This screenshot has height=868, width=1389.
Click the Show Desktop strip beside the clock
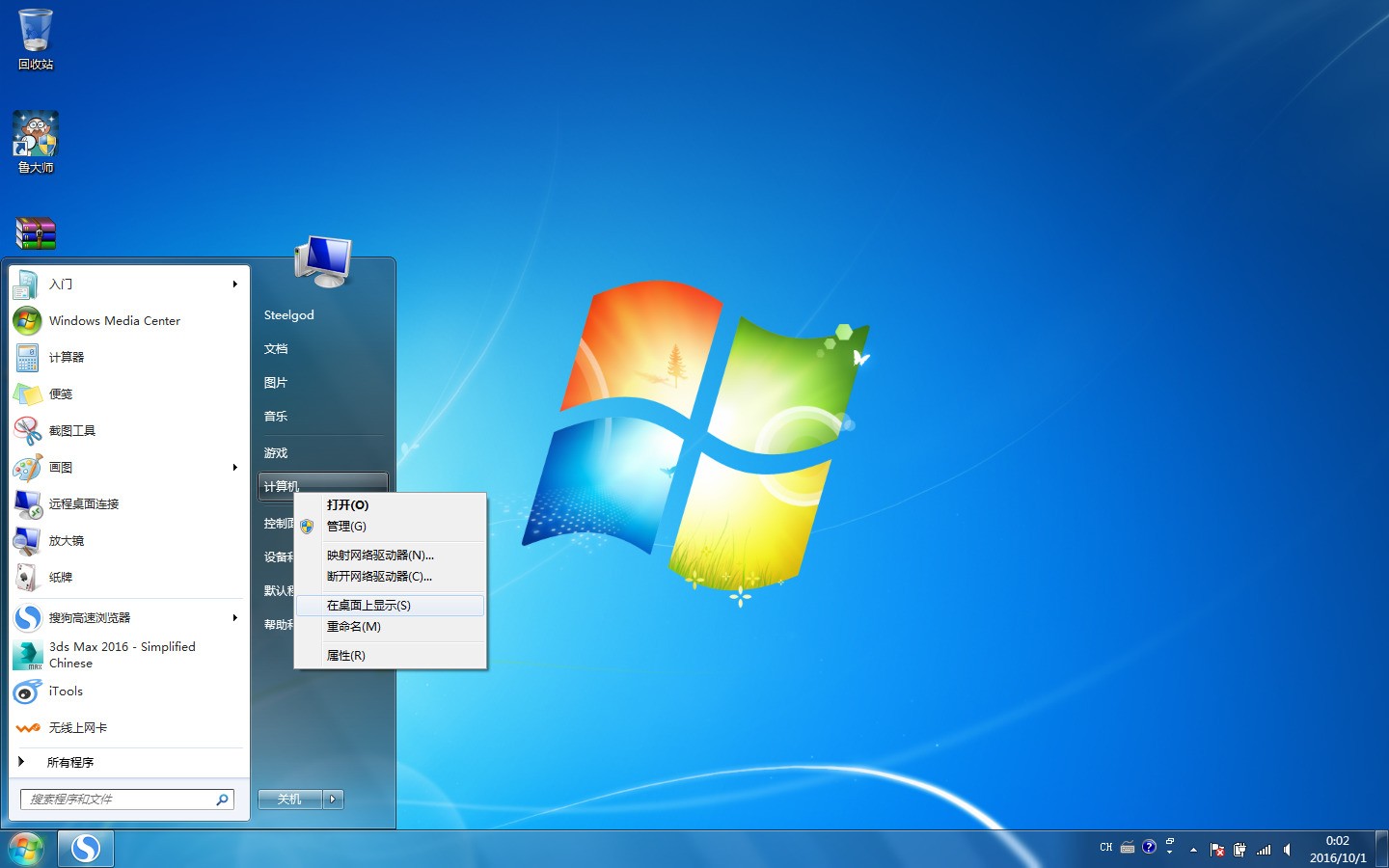coord(1382,850)
